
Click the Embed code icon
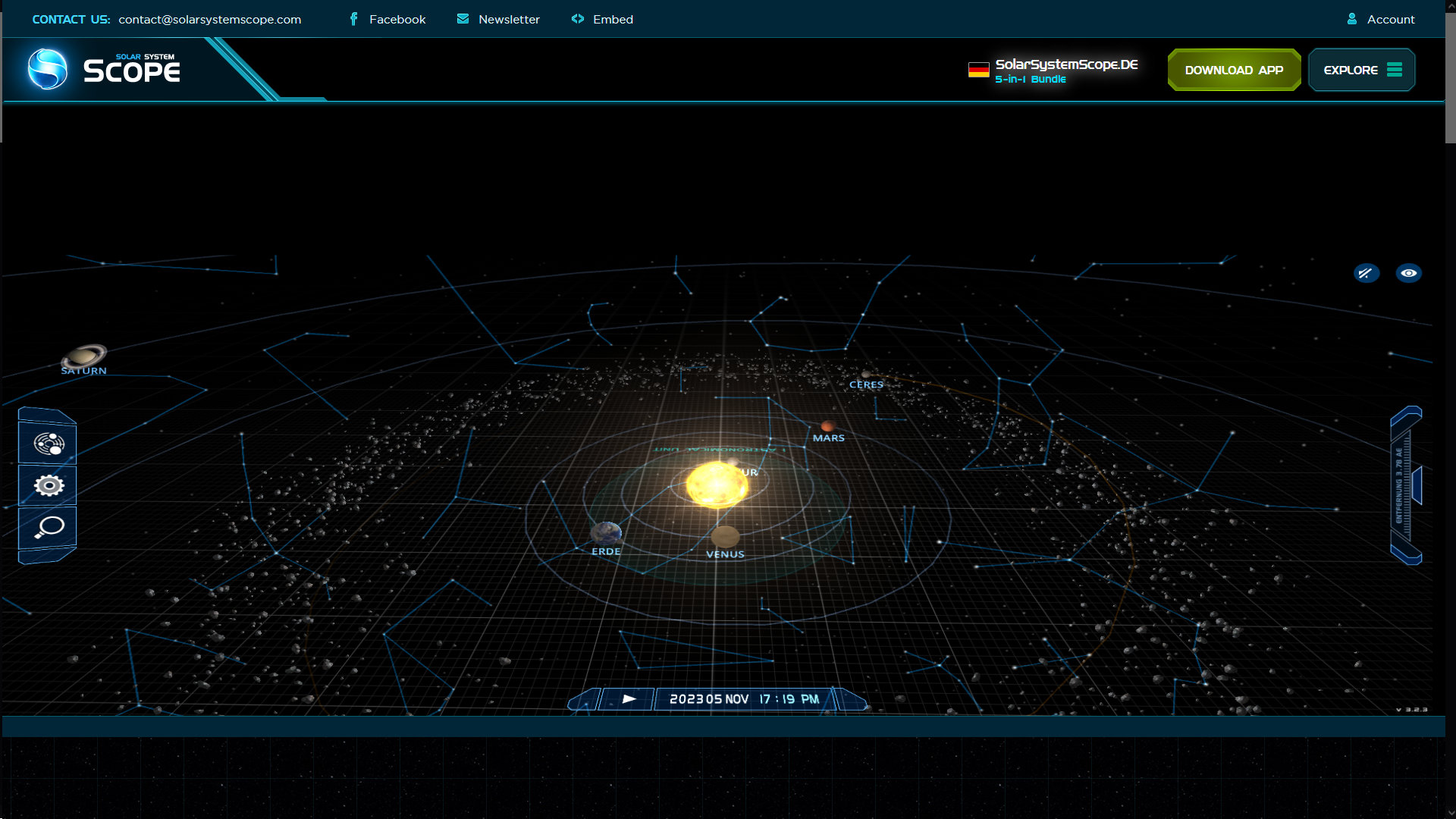point(577,19)
